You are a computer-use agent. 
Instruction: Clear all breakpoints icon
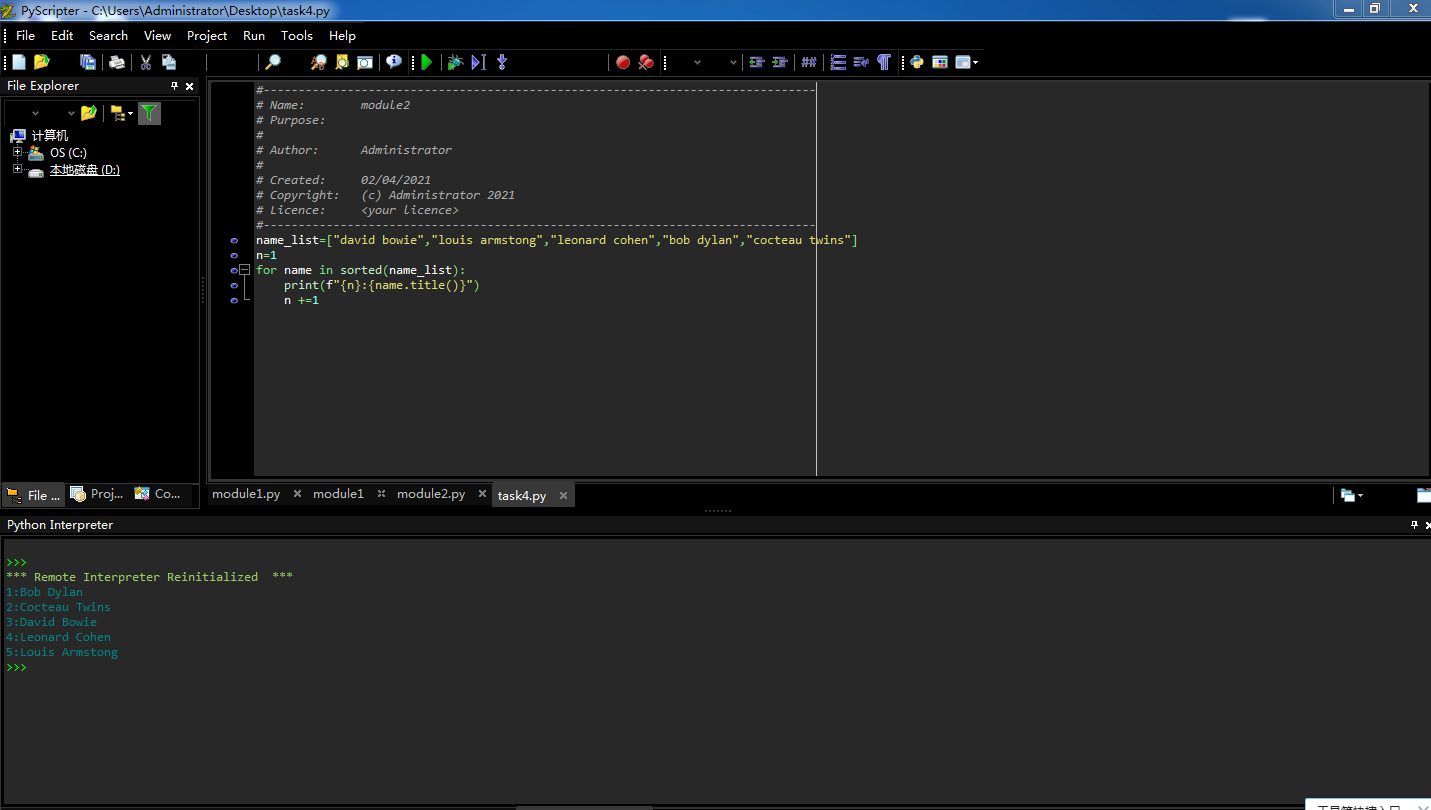(x=646, y=62)
